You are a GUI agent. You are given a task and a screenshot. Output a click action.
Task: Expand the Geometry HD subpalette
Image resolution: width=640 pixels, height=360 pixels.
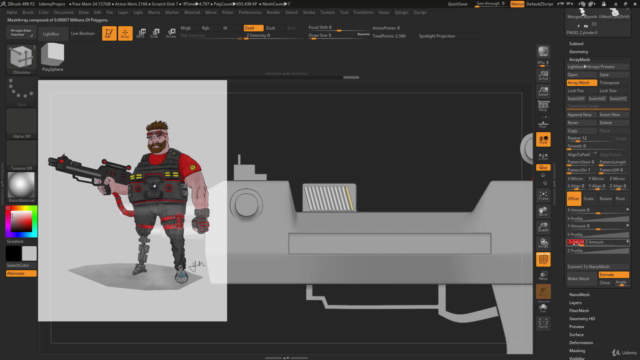[582, 319]
